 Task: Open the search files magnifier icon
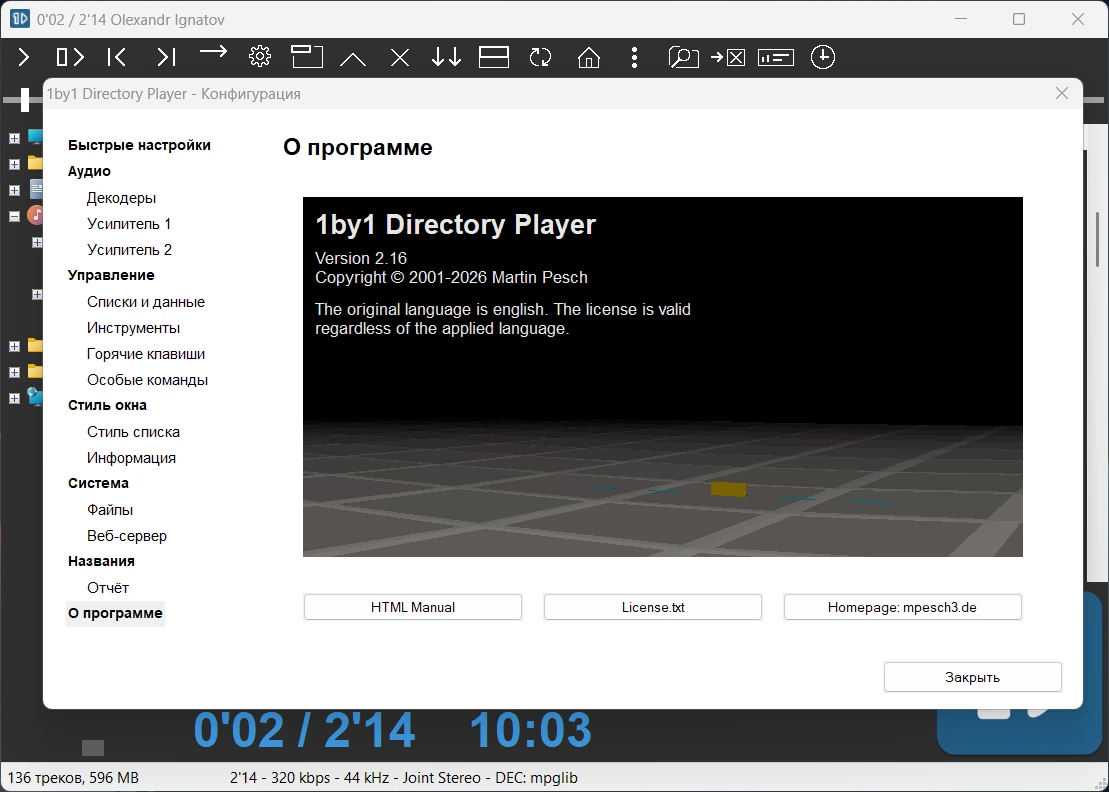pos(683,57)
